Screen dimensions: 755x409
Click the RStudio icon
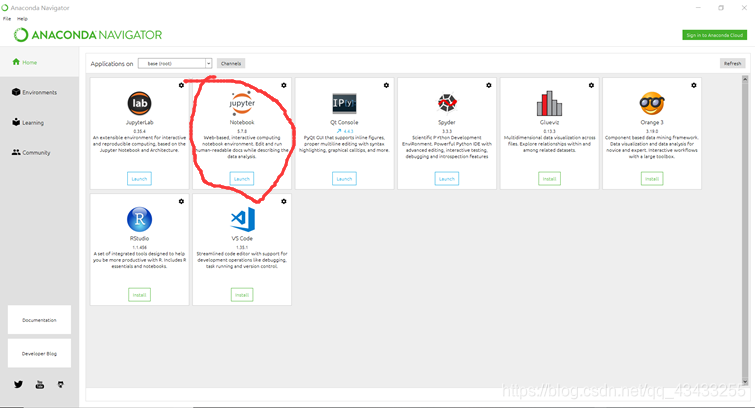pyautogui.click(x=139, y=219)
